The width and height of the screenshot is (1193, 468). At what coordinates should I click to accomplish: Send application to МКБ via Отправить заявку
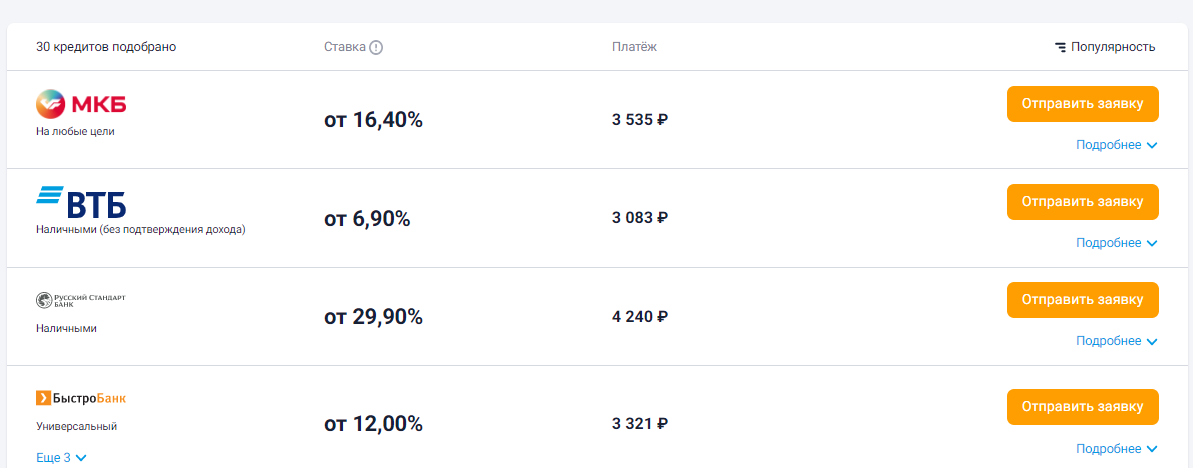coord(1083,103)
